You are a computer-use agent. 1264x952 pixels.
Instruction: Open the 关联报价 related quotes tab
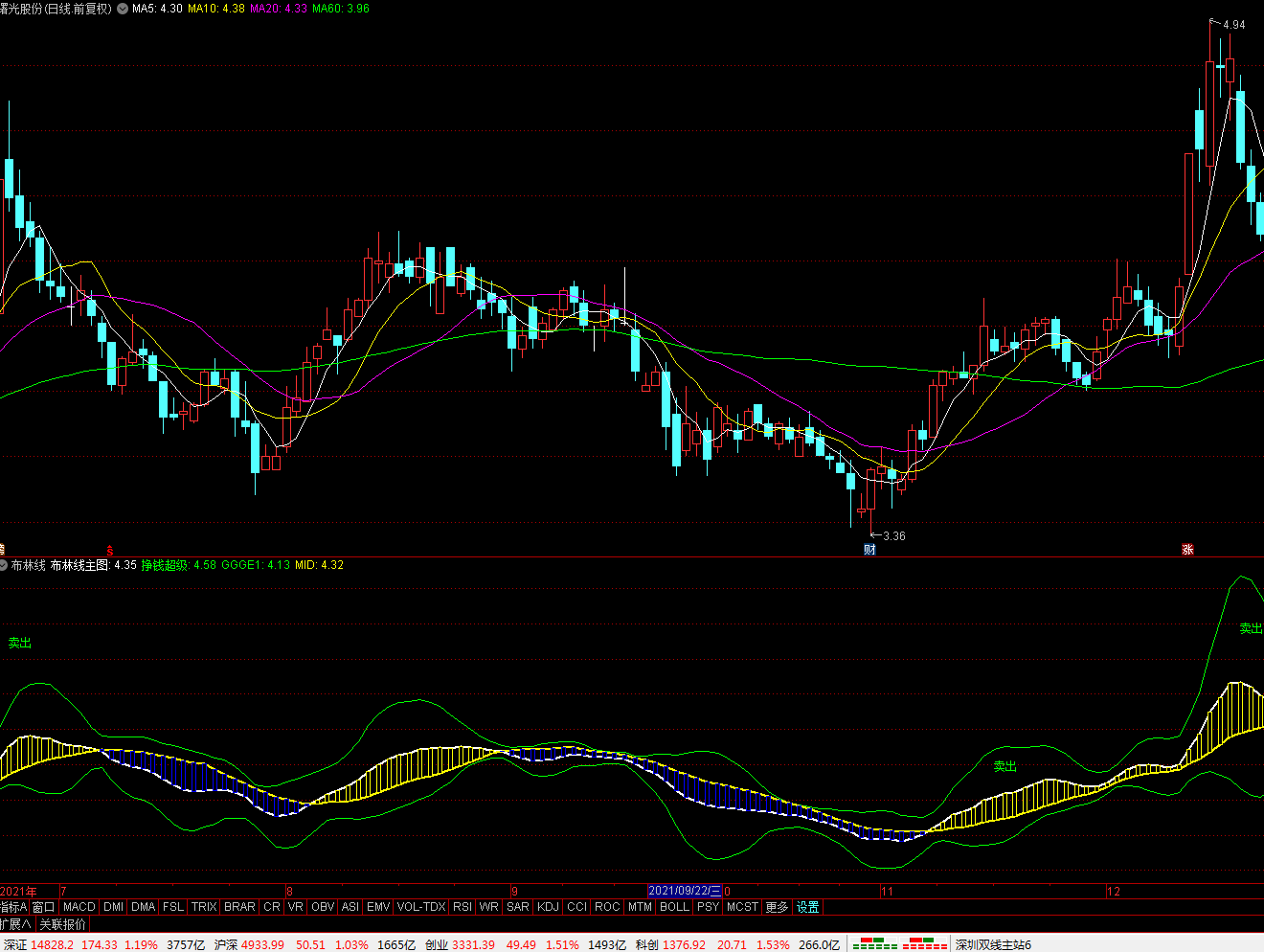62,924
